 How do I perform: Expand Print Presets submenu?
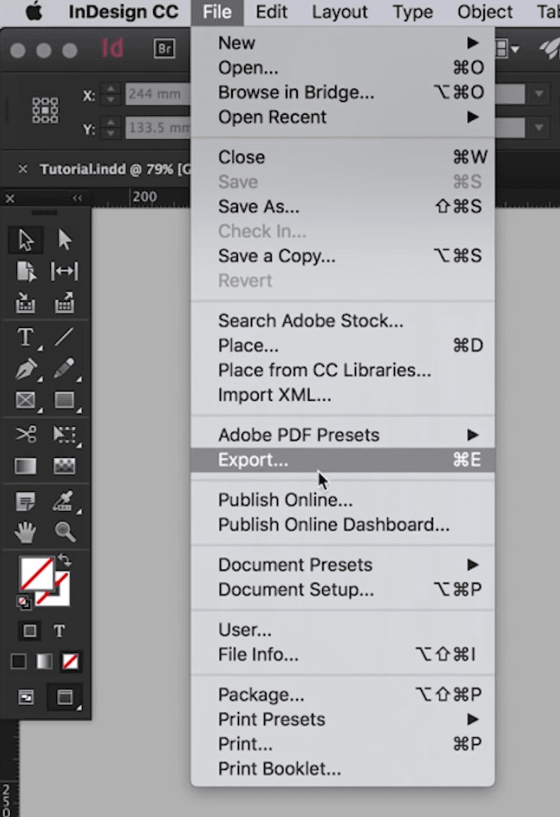point(342,720)
